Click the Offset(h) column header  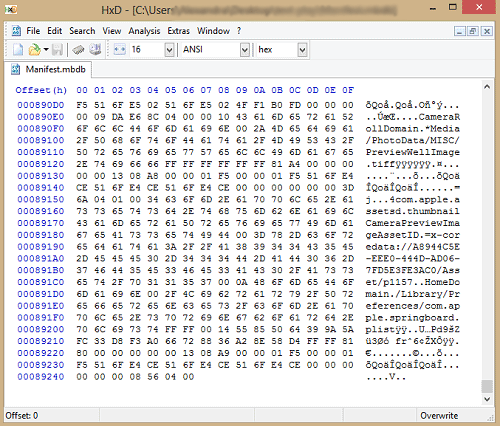click(x=41, y=90)
